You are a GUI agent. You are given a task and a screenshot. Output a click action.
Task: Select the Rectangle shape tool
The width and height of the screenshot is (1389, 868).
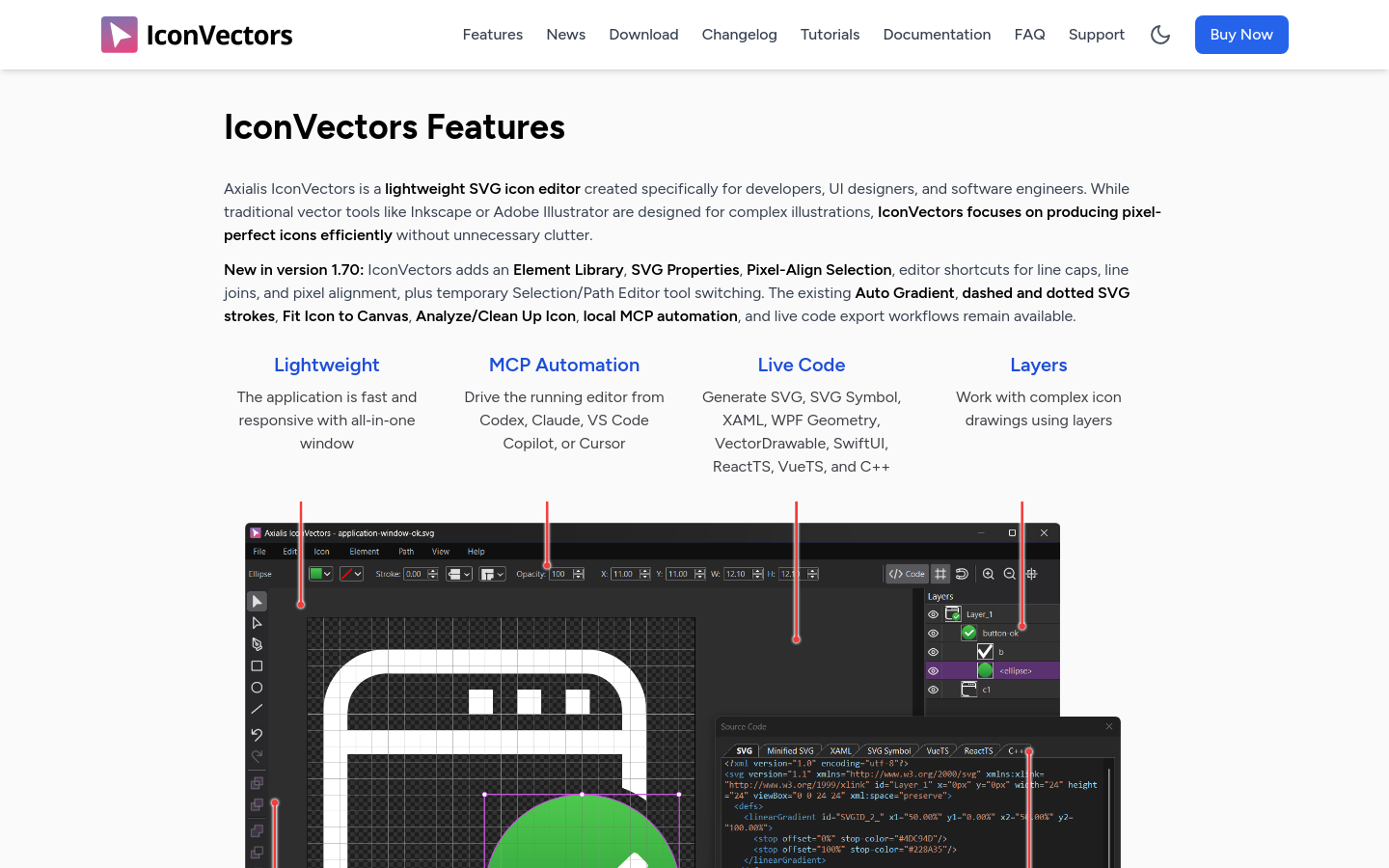pos(257,666)
